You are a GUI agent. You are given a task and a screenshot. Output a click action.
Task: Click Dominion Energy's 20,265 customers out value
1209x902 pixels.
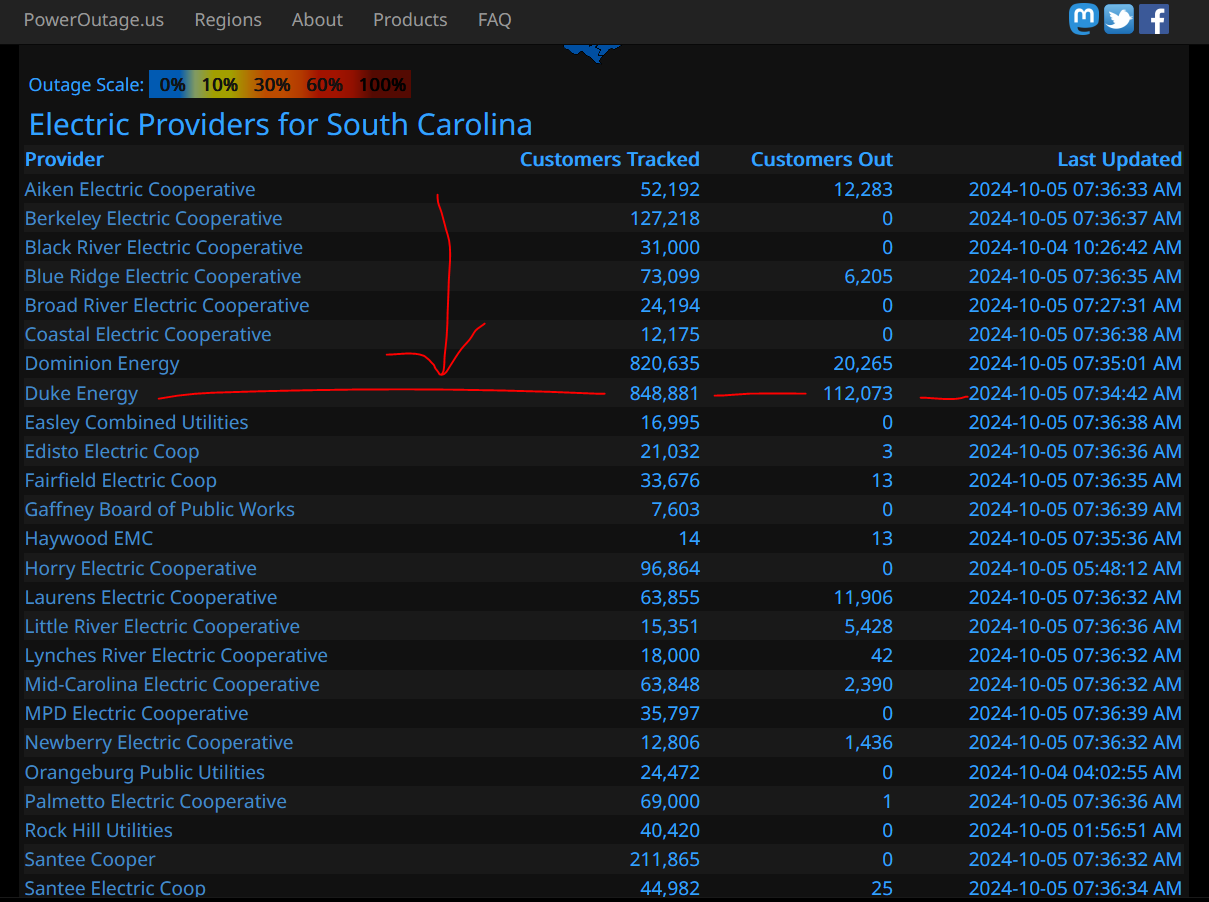point(864,363)
